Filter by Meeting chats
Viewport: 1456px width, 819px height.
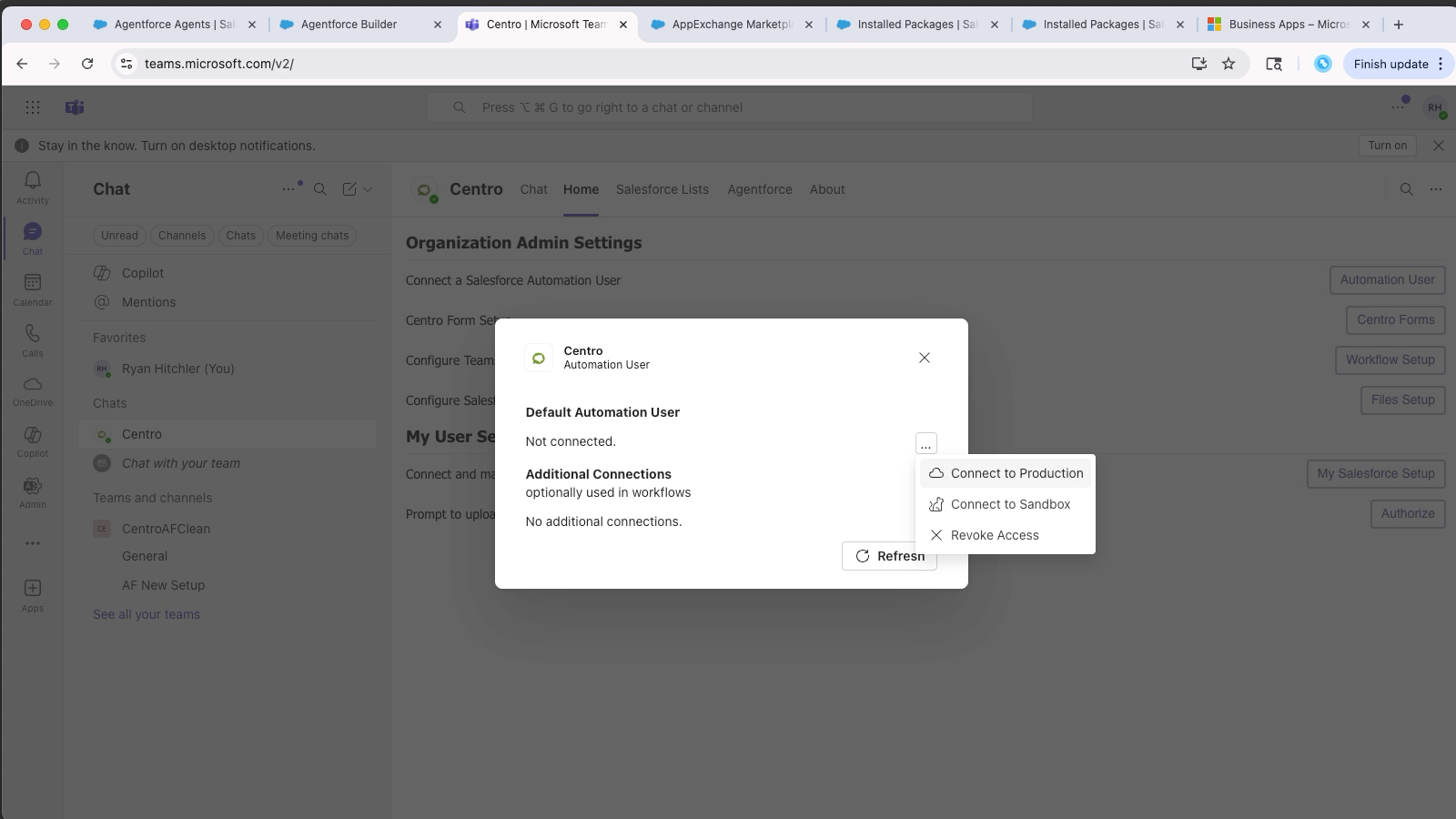tap(312, 236)
